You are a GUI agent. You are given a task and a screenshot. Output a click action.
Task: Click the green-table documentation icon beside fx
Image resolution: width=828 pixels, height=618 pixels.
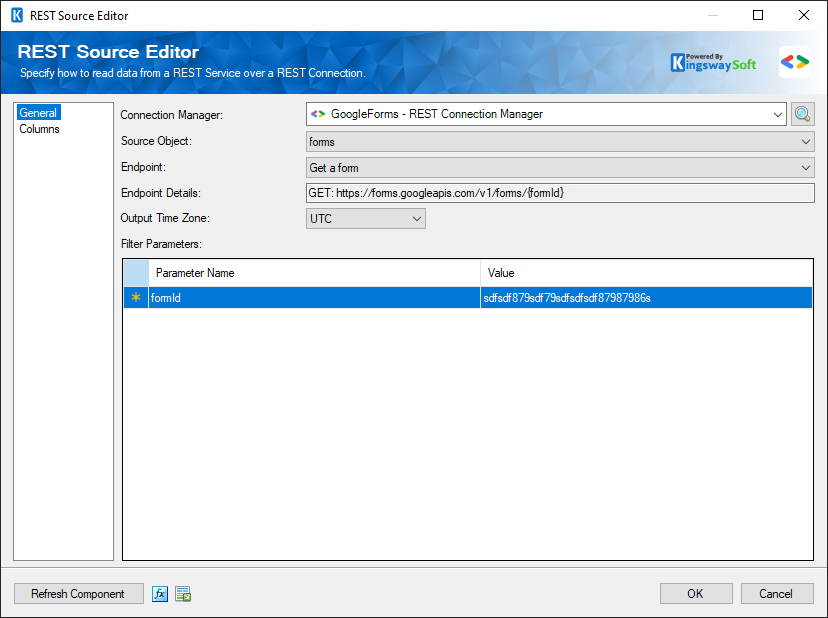pos(183,594)
